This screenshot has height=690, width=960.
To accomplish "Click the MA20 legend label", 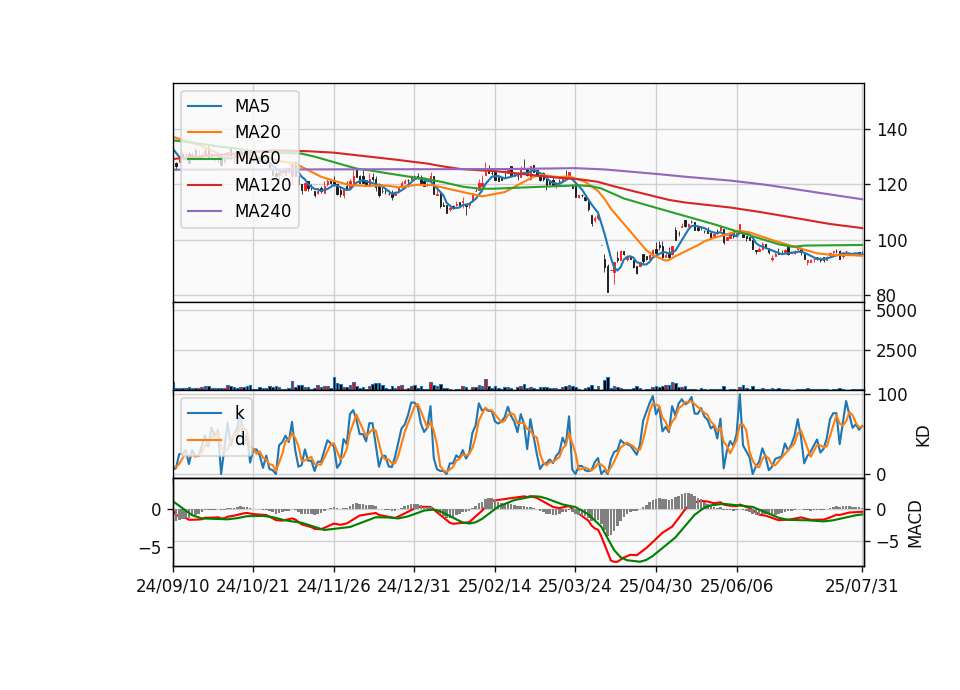I will click(x=257, y=132).
